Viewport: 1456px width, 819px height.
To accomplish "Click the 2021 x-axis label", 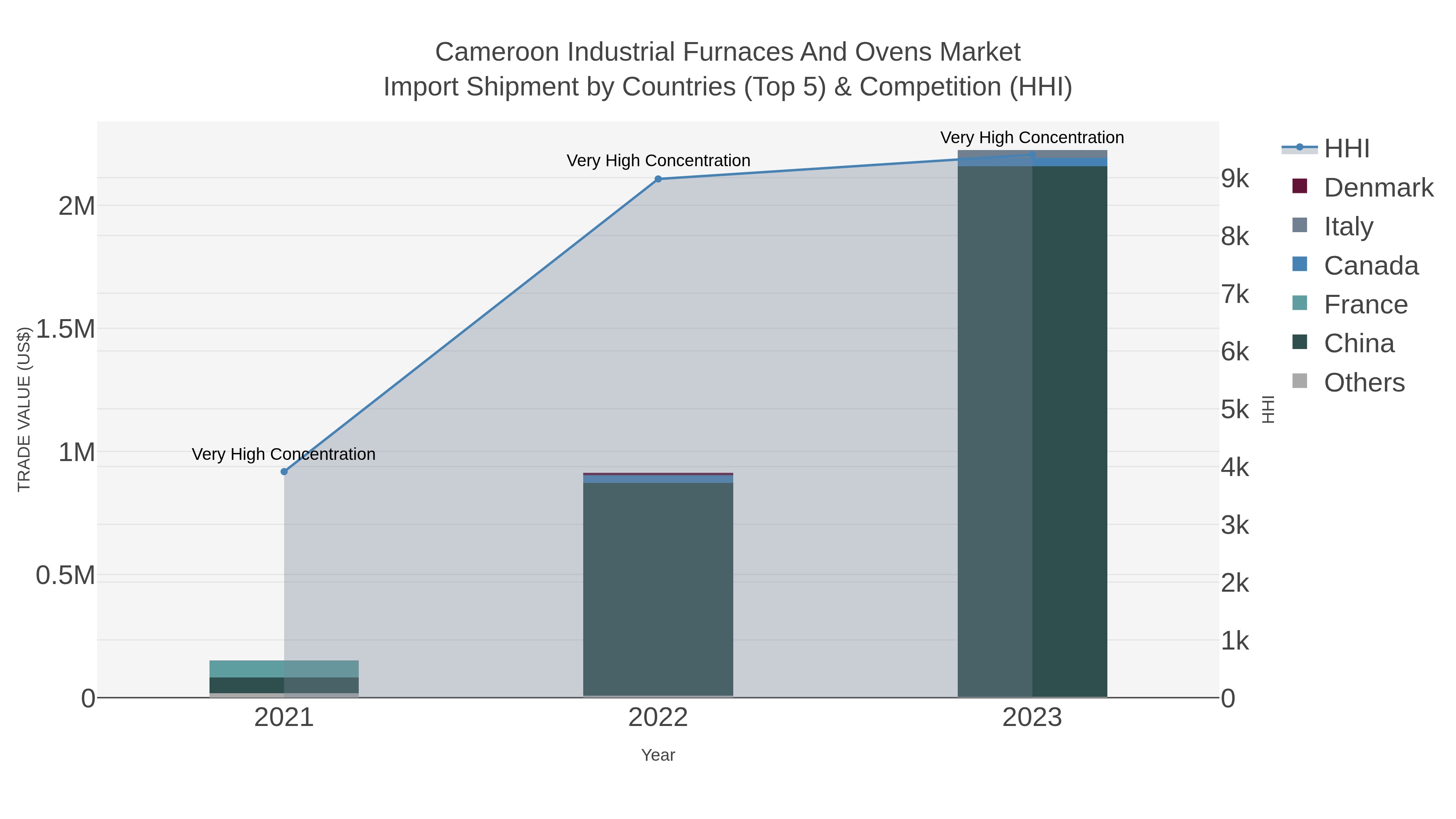I will click(284, 718).
